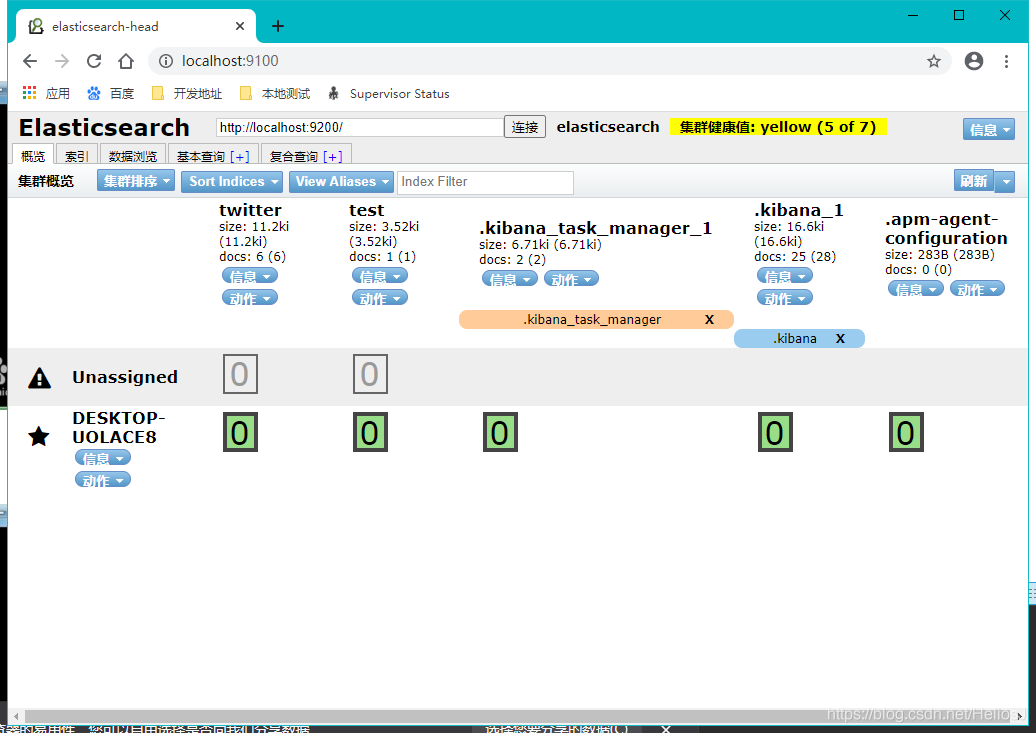The height and width of the screenshot is (733, 1036).
Task: Select twitter shard 0 on DESKTOP-UOLACE8
Action: point(240,432)
